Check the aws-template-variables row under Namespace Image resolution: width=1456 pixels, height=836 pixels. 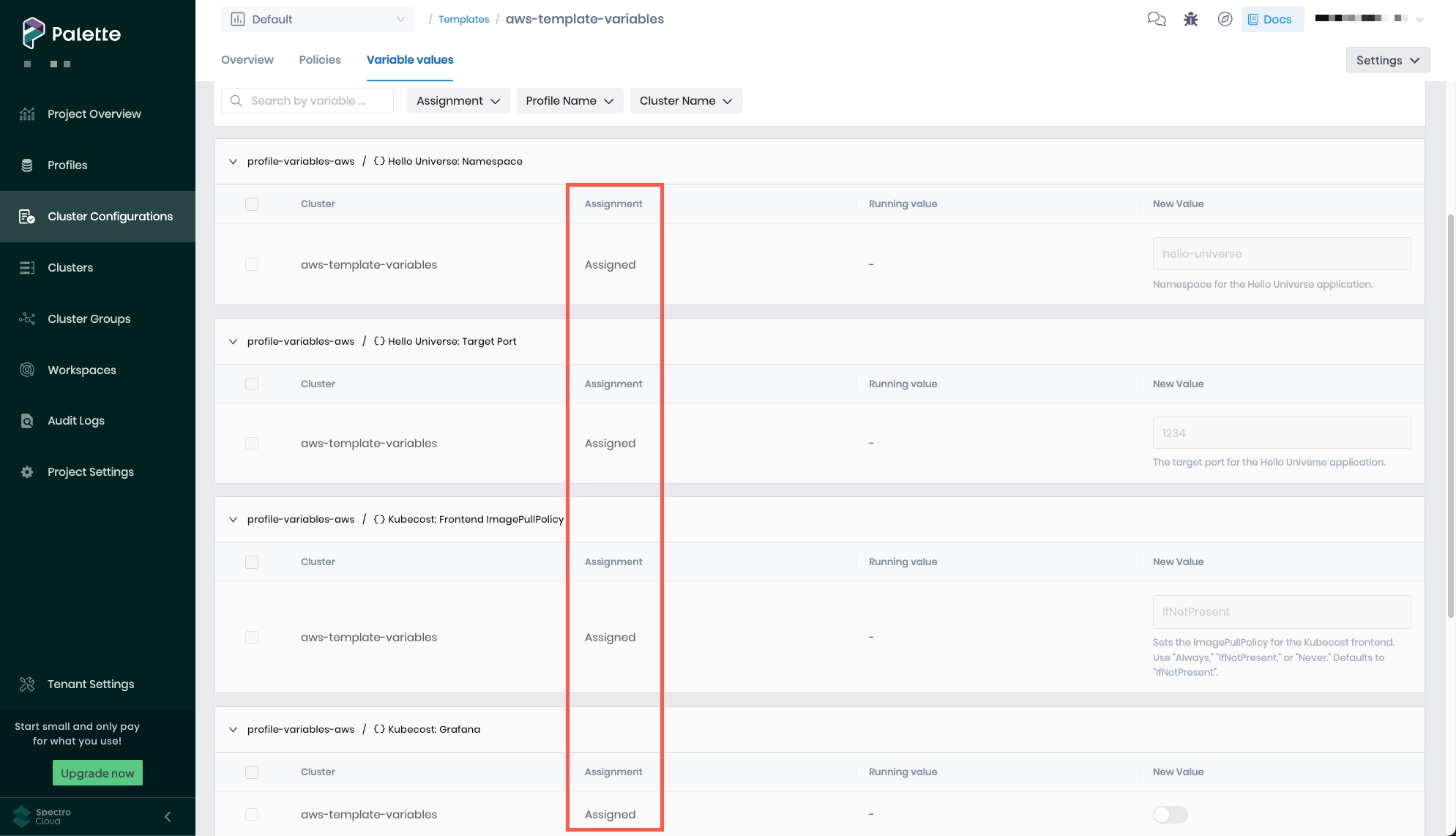pyautogui.click(x=252, y=264)
